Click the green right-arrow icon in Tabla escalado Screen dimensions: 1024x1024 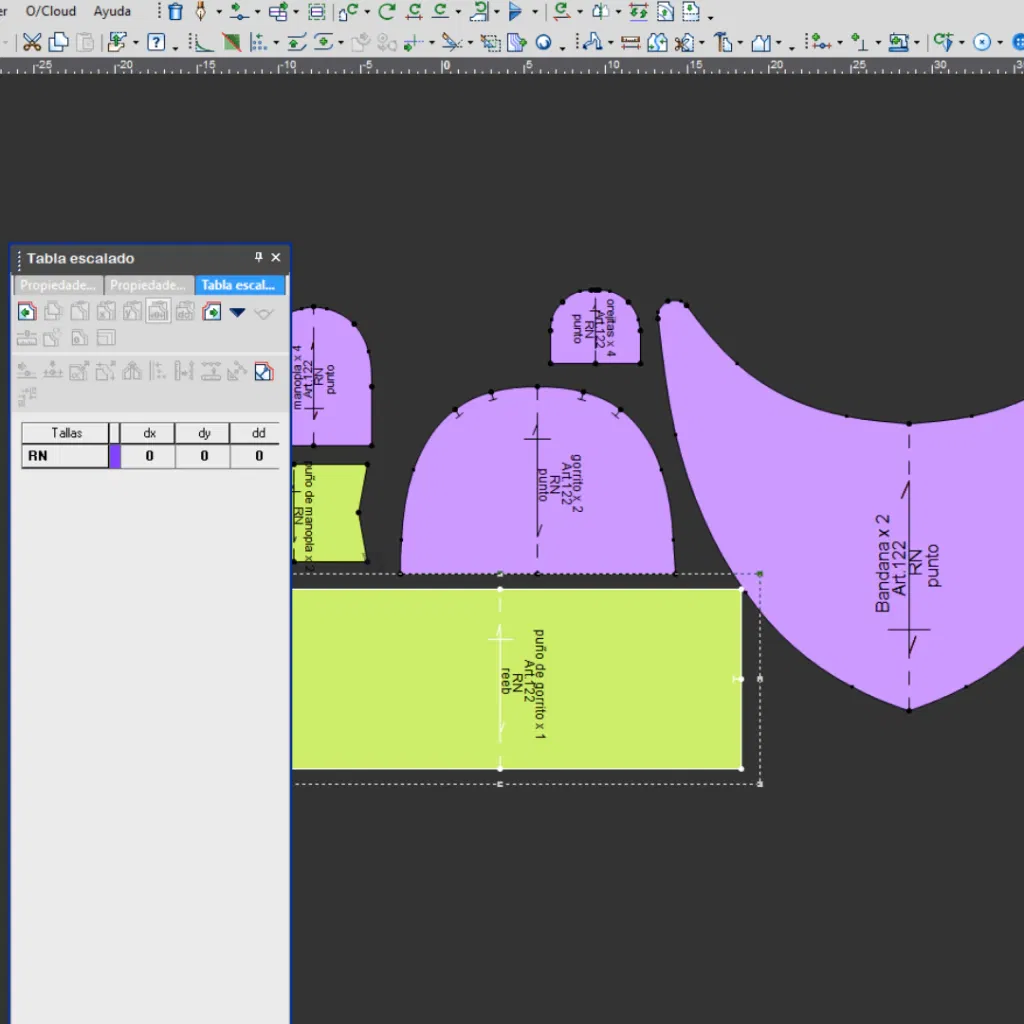pos(211,312)
